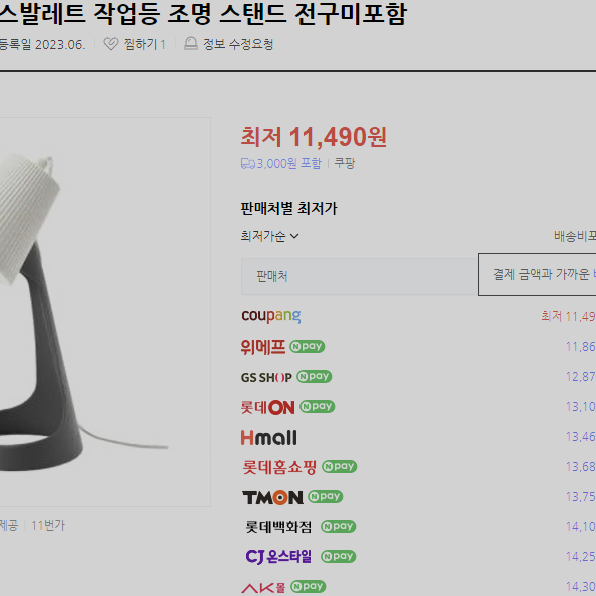Screen dimensions: 596x596
Task: Click the AK몰 seller logo
Action: pyautogui.click(x=263, y=588)
